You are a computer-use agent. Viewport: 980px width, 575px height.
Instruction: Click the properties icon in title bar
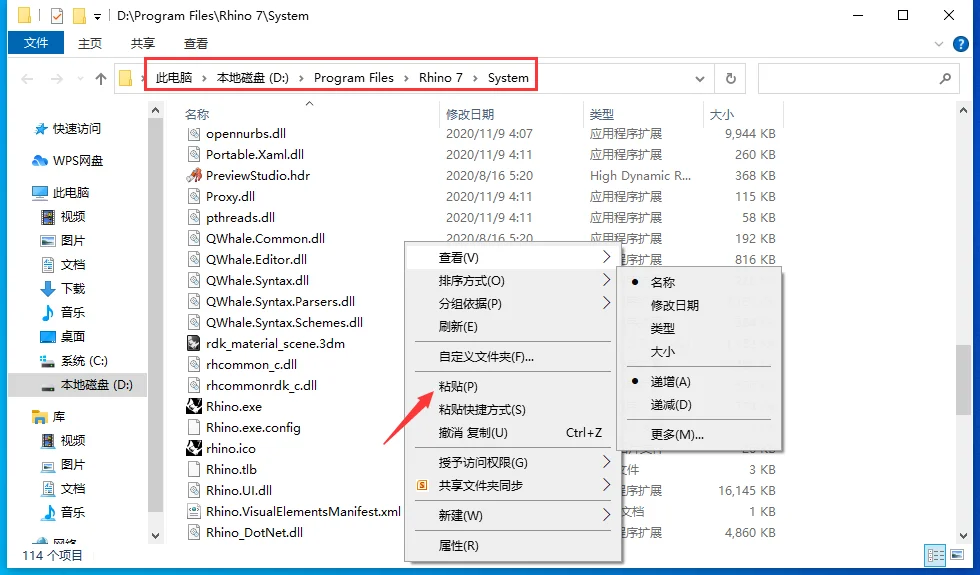tap(56, 16)
